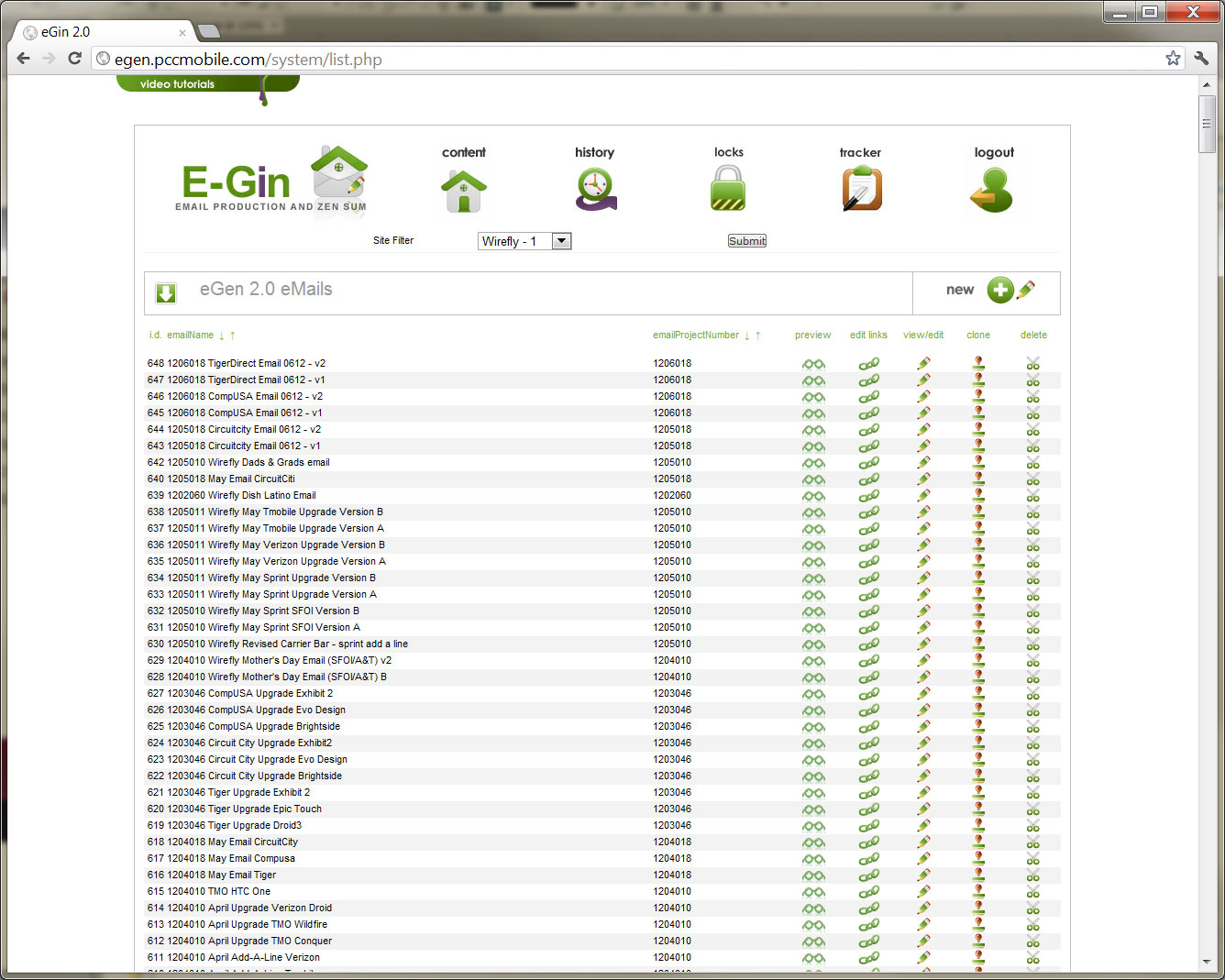The image size is (1225, 980).
Task: Delete email 630 Revised Carrier Bar
Action: pyautogui.click(x=1033, y=644)
